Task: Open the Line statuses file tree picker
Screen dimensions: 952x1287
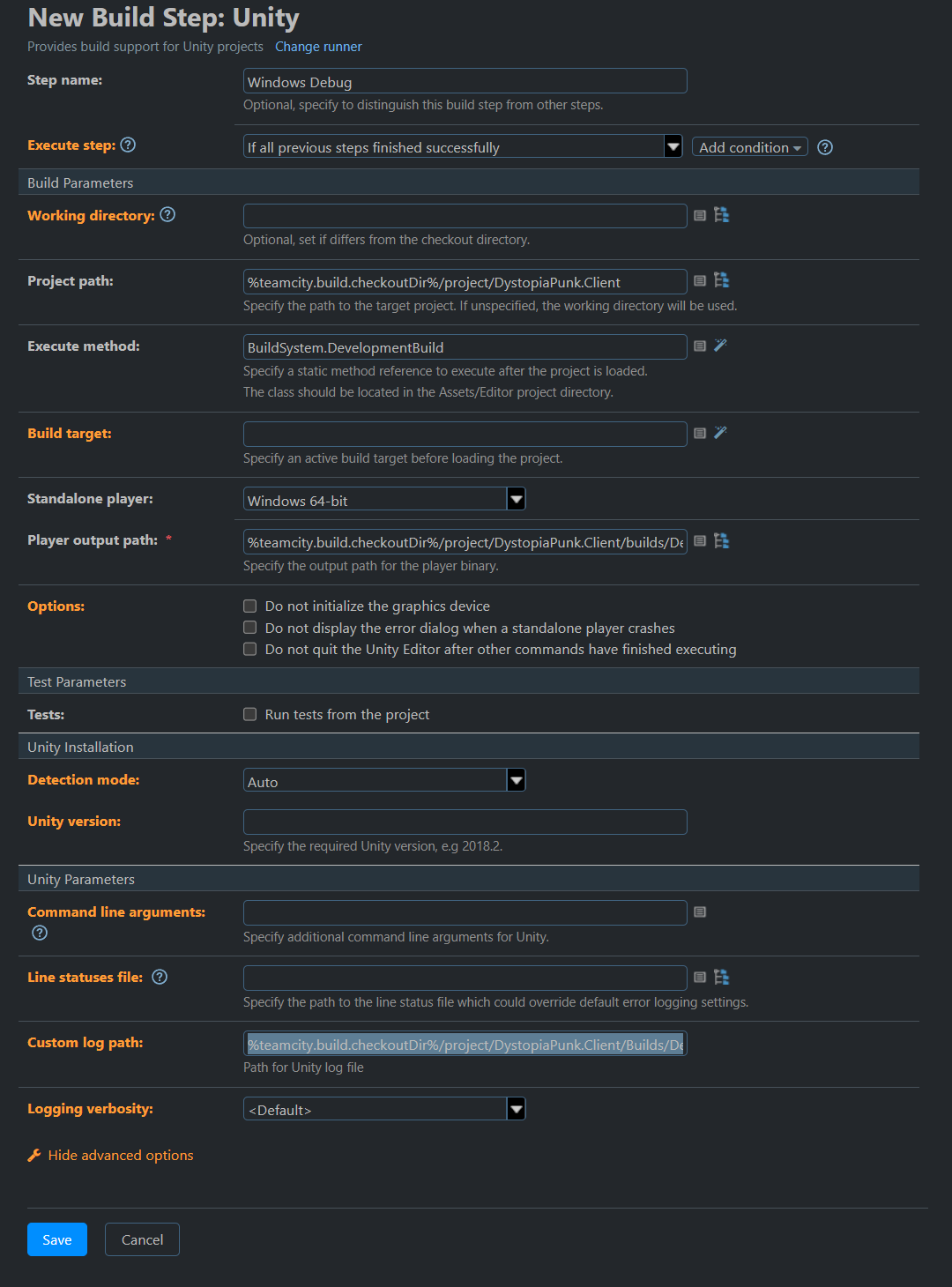Action: [x=721, y=977]
